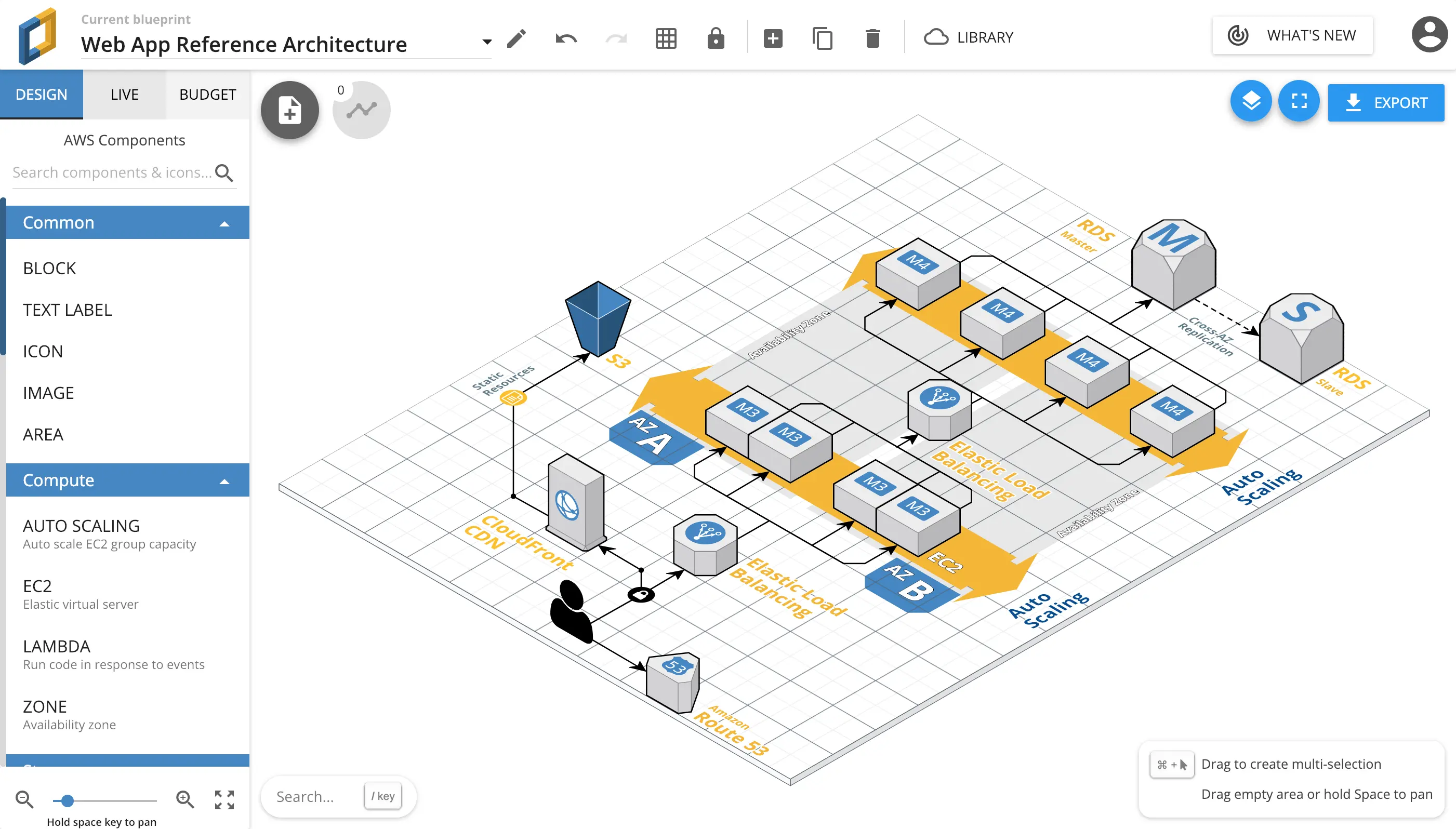Click the undo arrow icon

pyautogui.click(x=565, y=38)
